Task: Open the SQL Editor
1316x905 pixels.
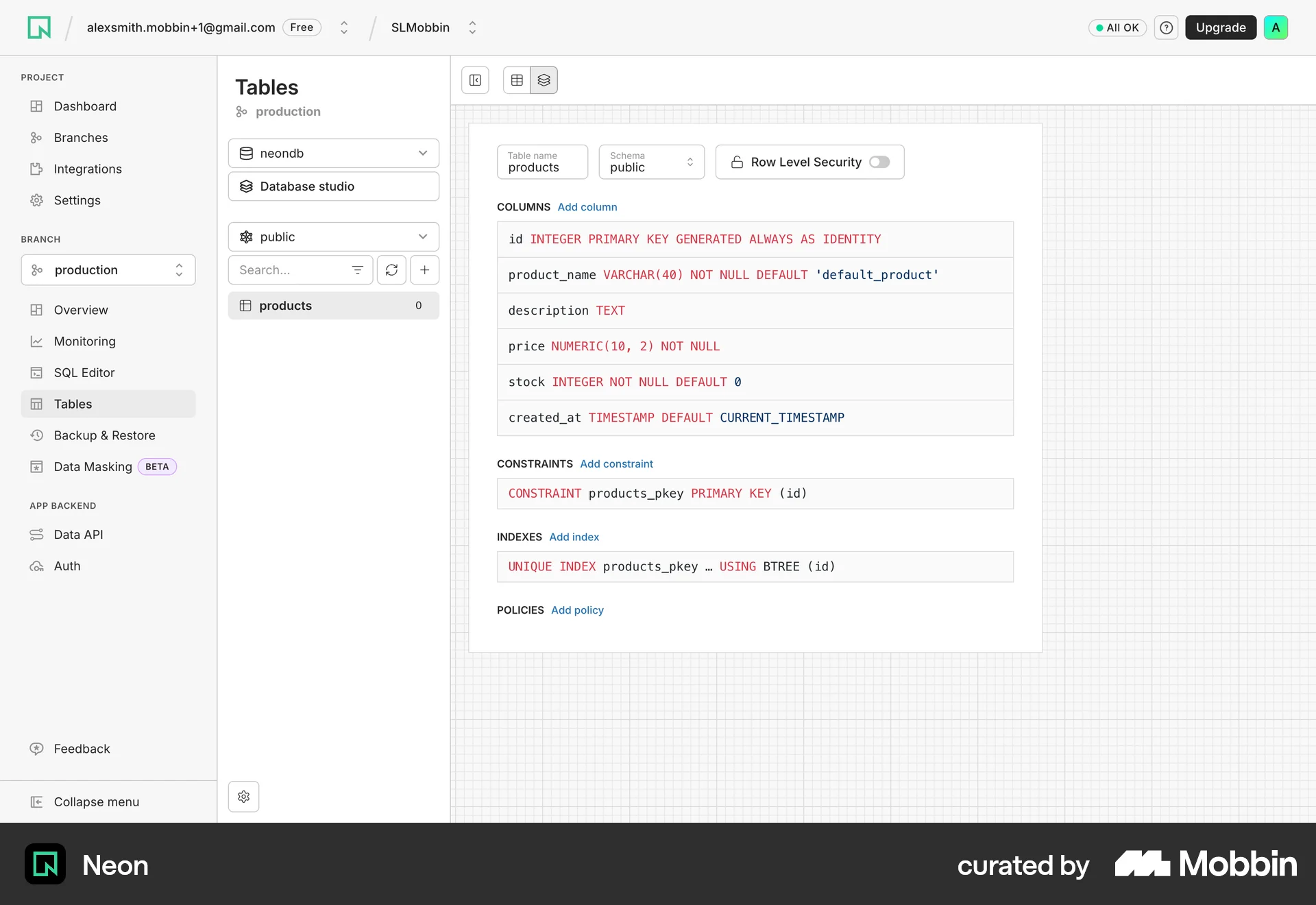Action: [x=84, y=373]
